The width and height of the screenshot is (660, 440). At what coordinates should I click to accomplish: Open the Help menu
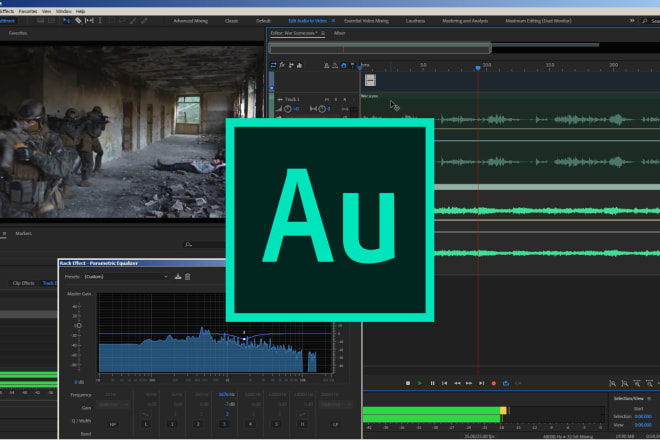[80, 11]
